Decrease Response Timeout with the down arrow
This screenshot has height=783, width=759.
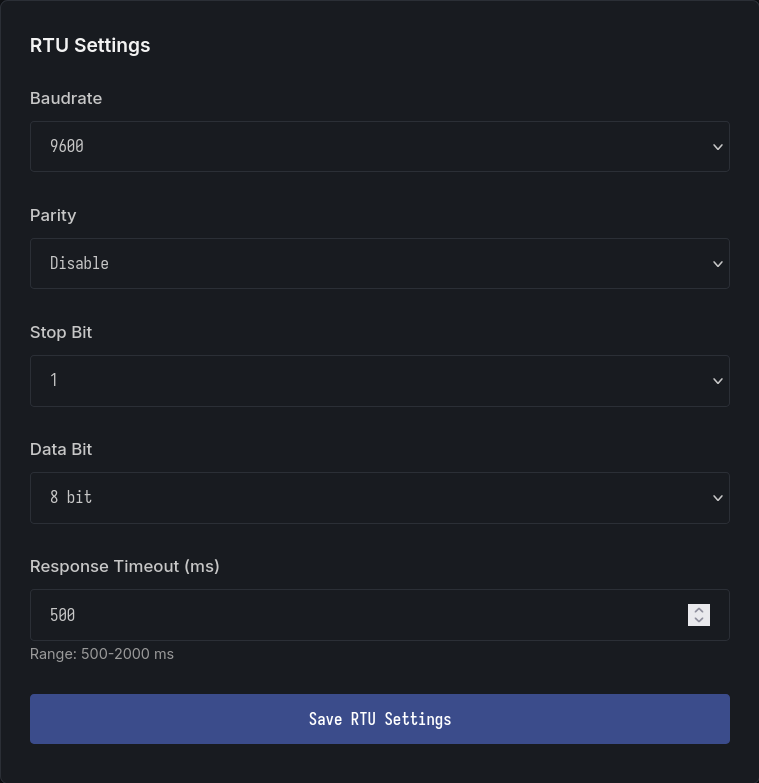click(699, 620)
